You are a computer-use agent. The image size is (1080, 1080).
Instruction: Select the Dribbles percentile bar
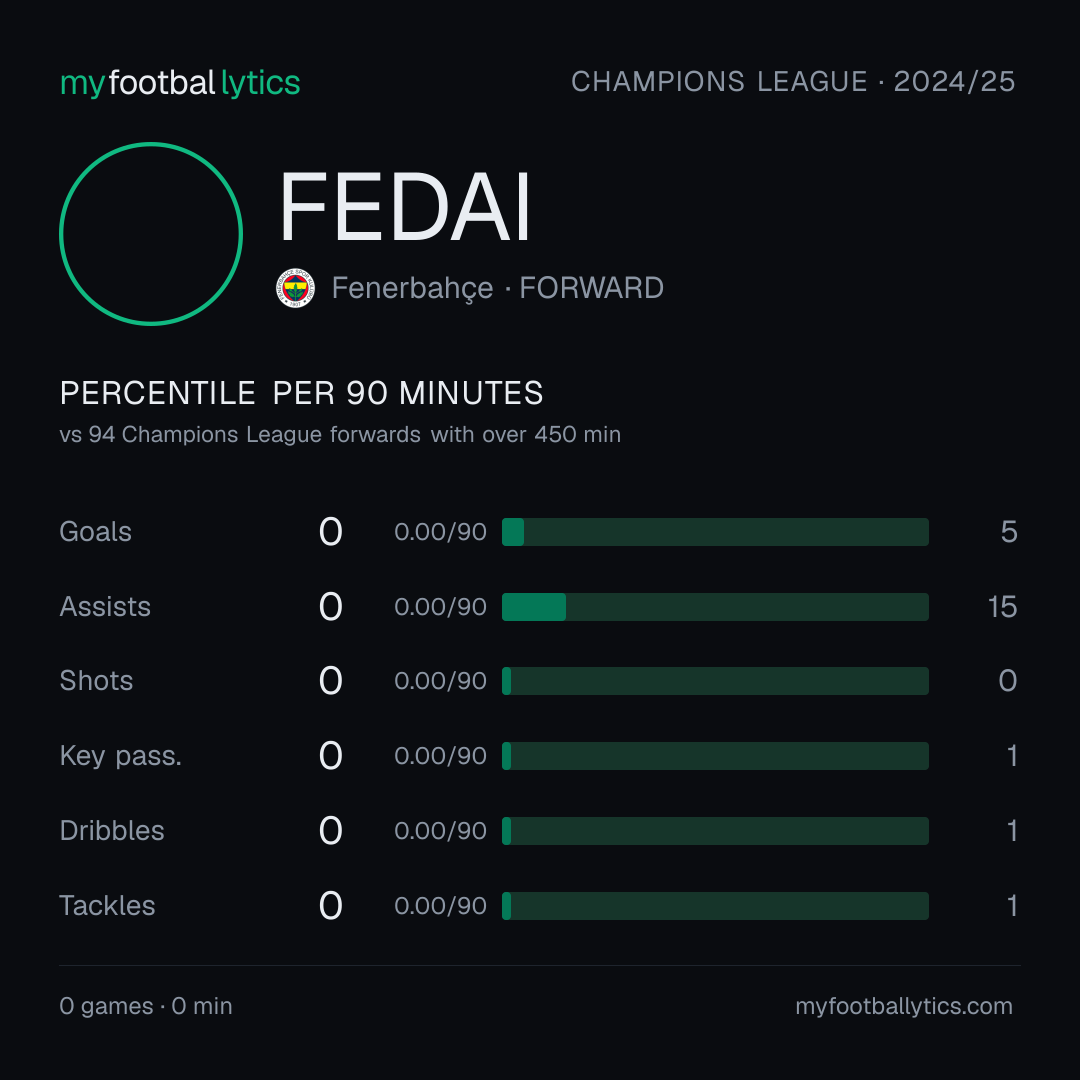715,831
